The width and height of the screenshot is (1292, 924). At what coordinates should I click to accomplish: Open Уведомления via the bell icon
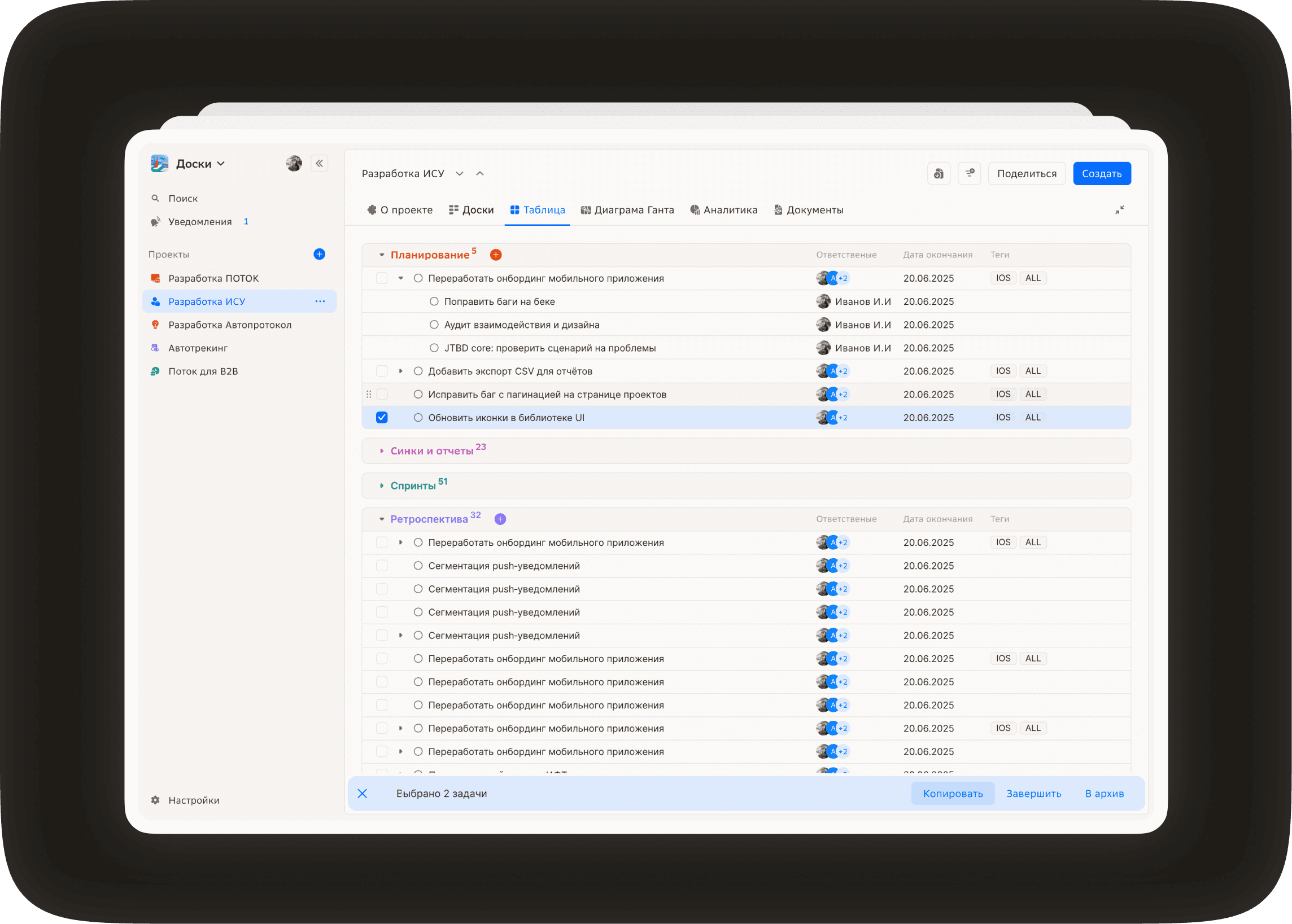[x=155, y=221]
